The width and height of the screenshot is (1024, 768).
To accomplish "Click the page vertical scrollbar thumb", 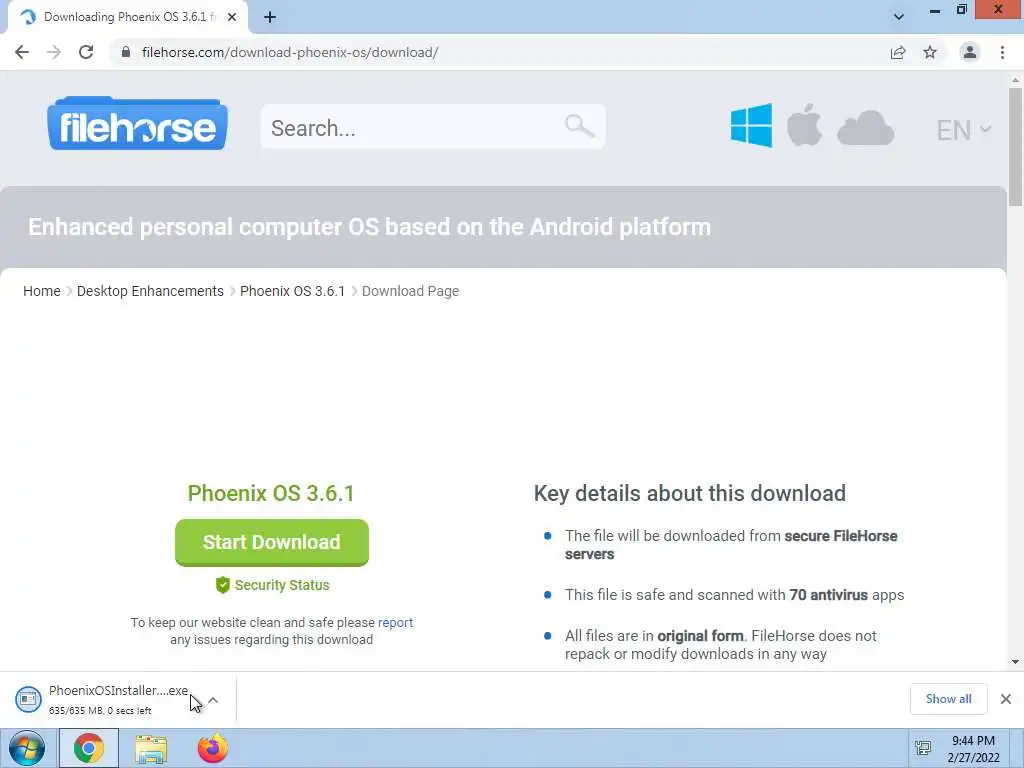I will 1015,147.
